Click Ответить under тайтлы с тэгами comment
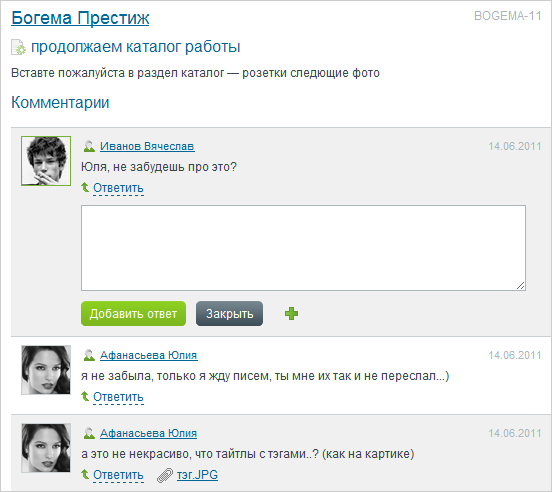552x492 pixels. pyautogui.click(x=118, y=475)
